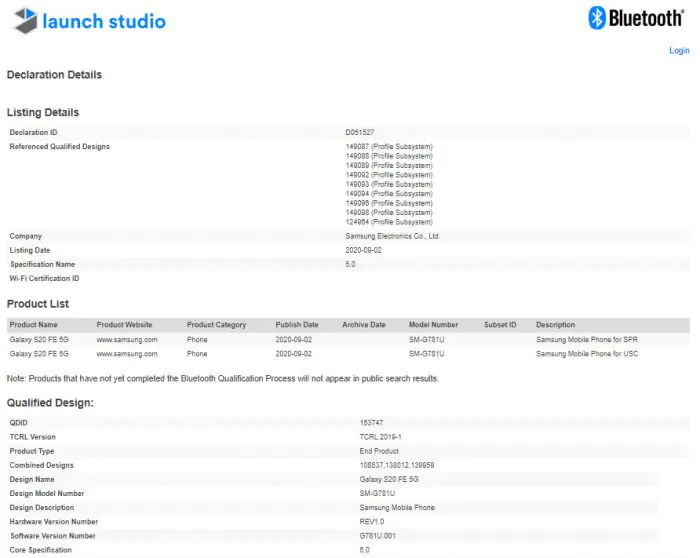Screen dimensions: 700x558
Task: Click the 'TCRL Version' label
Action: (33, 437)
